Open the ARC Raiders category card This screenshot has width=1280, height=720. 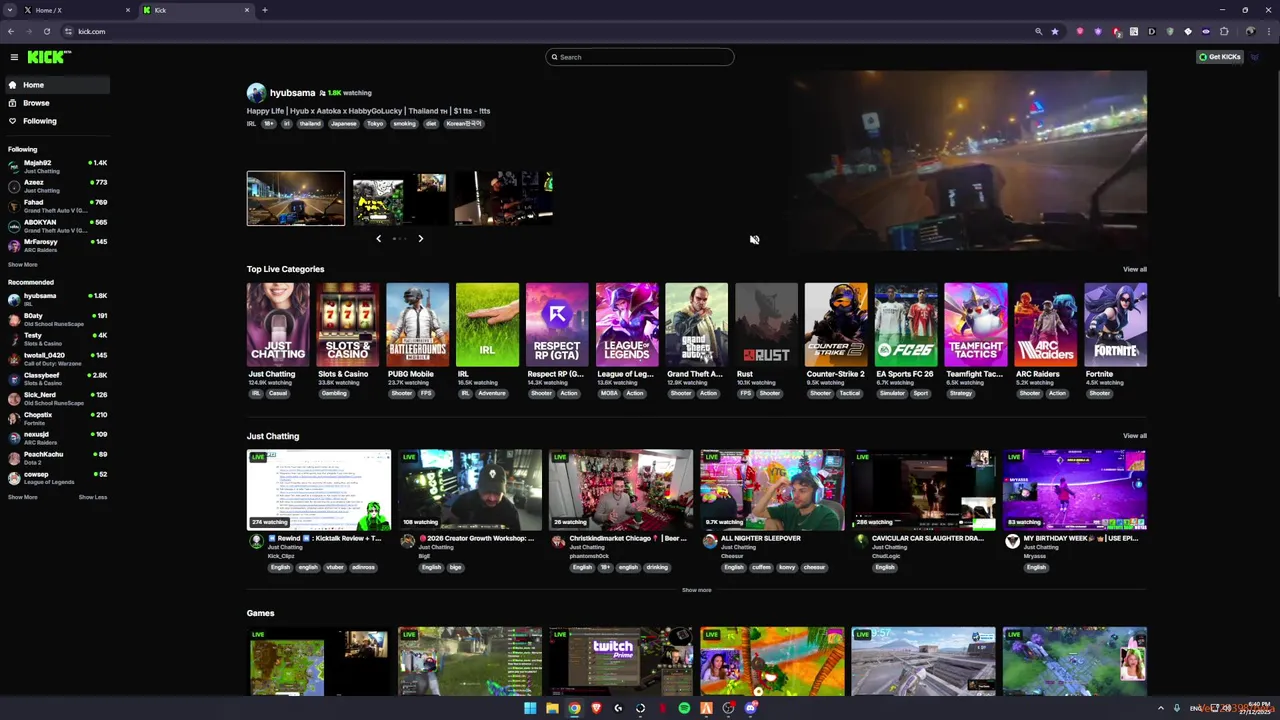click(1046, 325)
